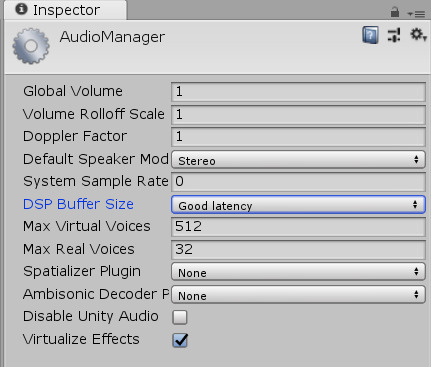Select the Inspector tab

point(65,10)
